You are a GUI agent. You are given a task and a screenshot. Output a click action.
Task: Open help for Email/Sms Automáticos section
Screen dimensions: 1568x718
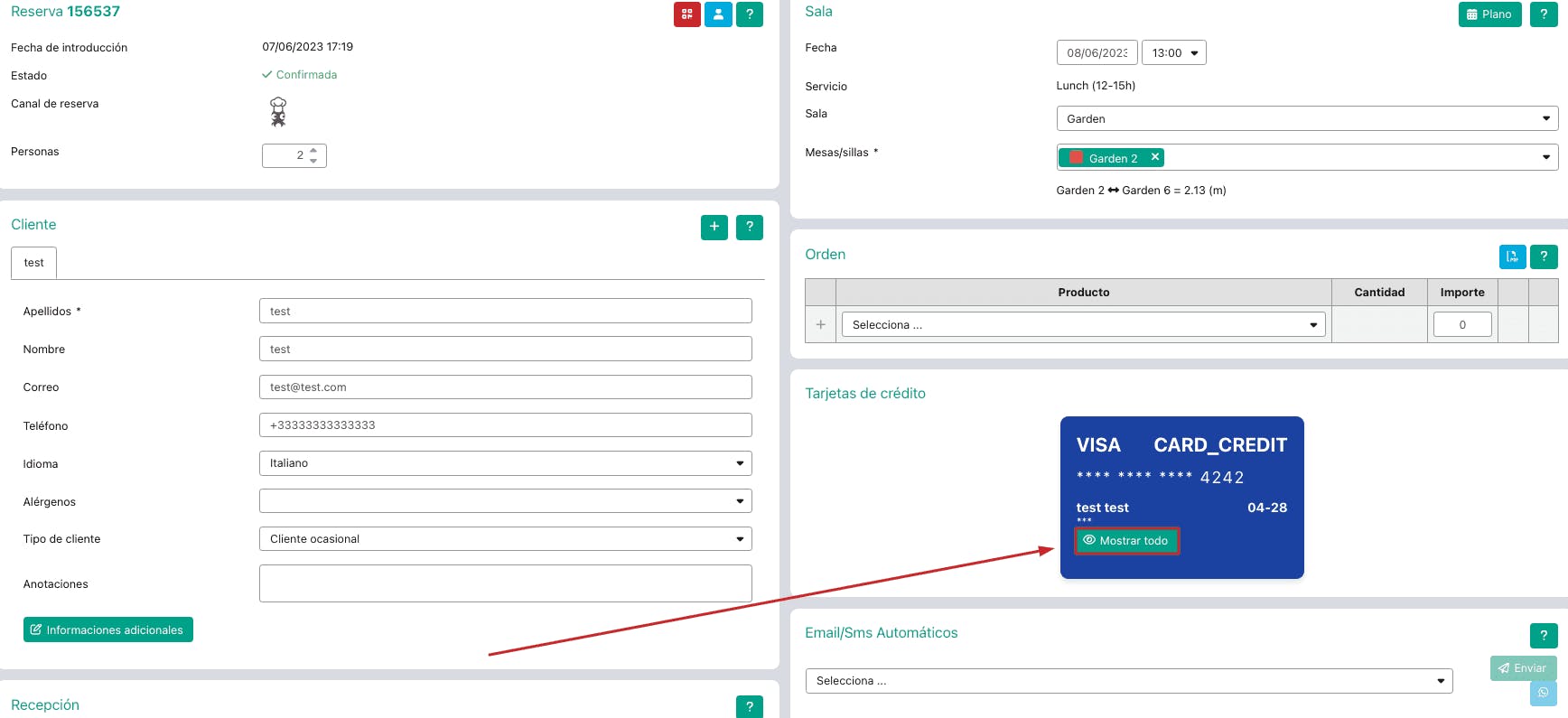(x=1544, y=635)
